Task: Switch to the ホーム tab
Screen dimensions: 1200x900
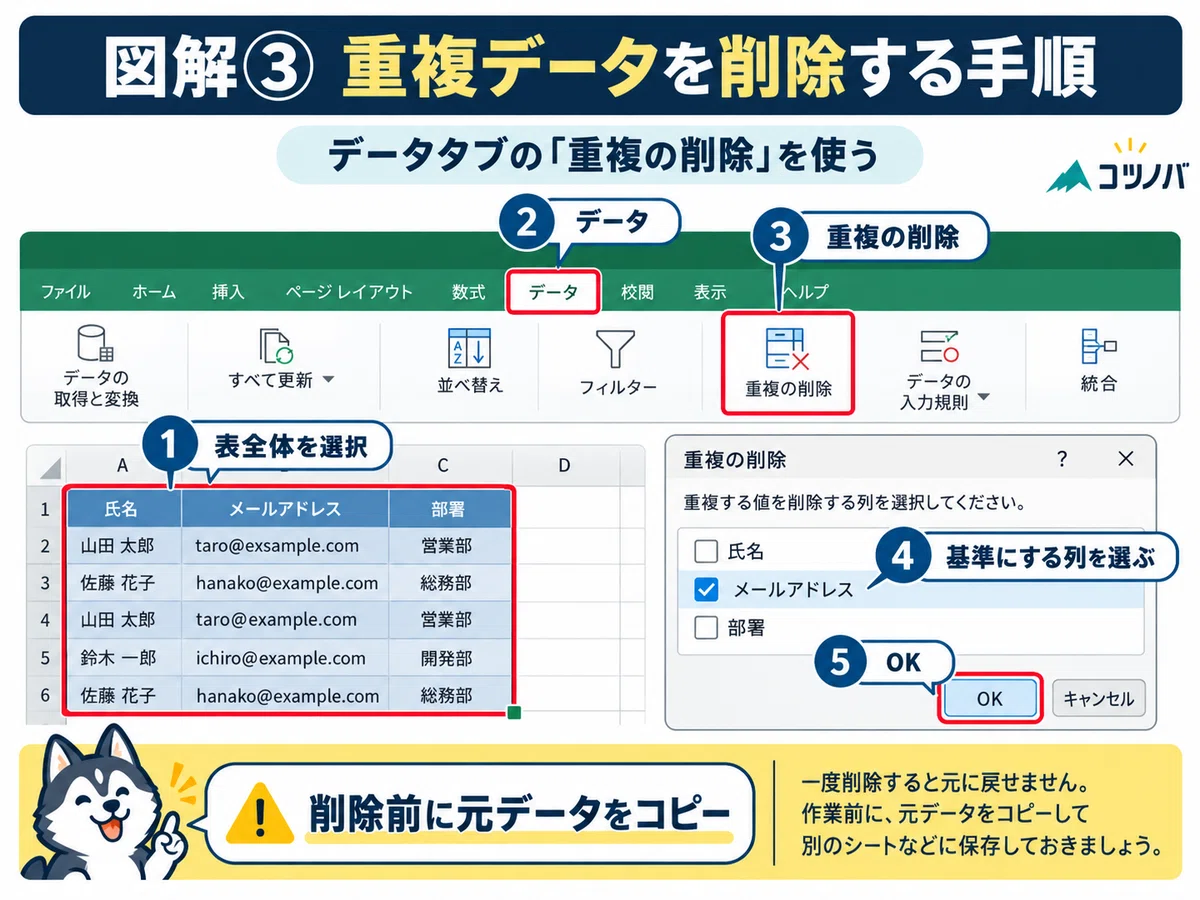Action: pos(154,292)
